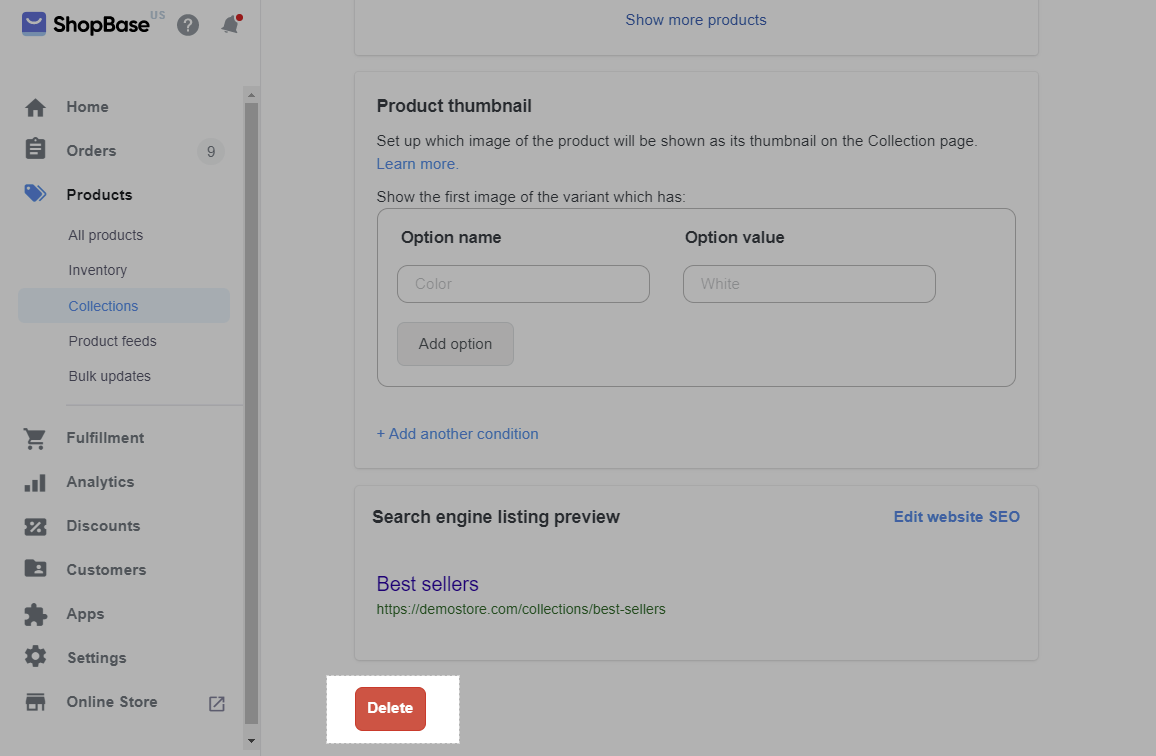Open notifications bell icon

231,25
